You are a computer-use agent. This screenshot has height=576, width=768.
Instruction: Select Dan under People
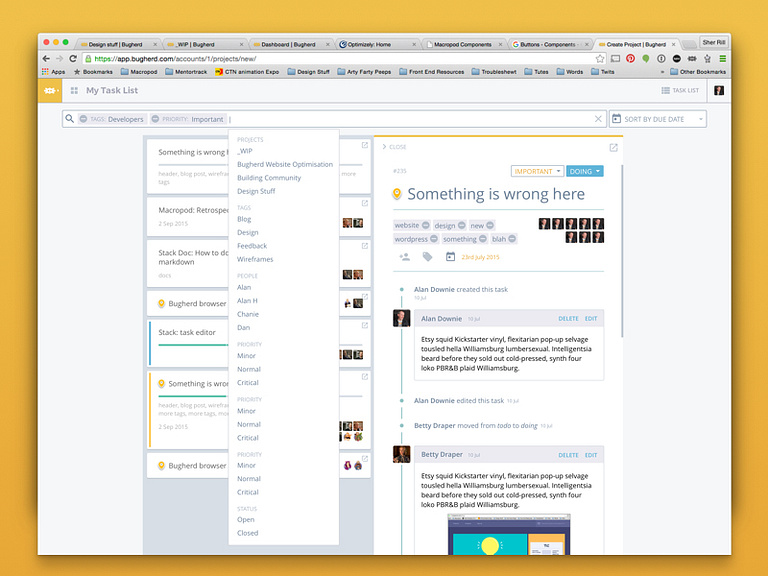243,327
